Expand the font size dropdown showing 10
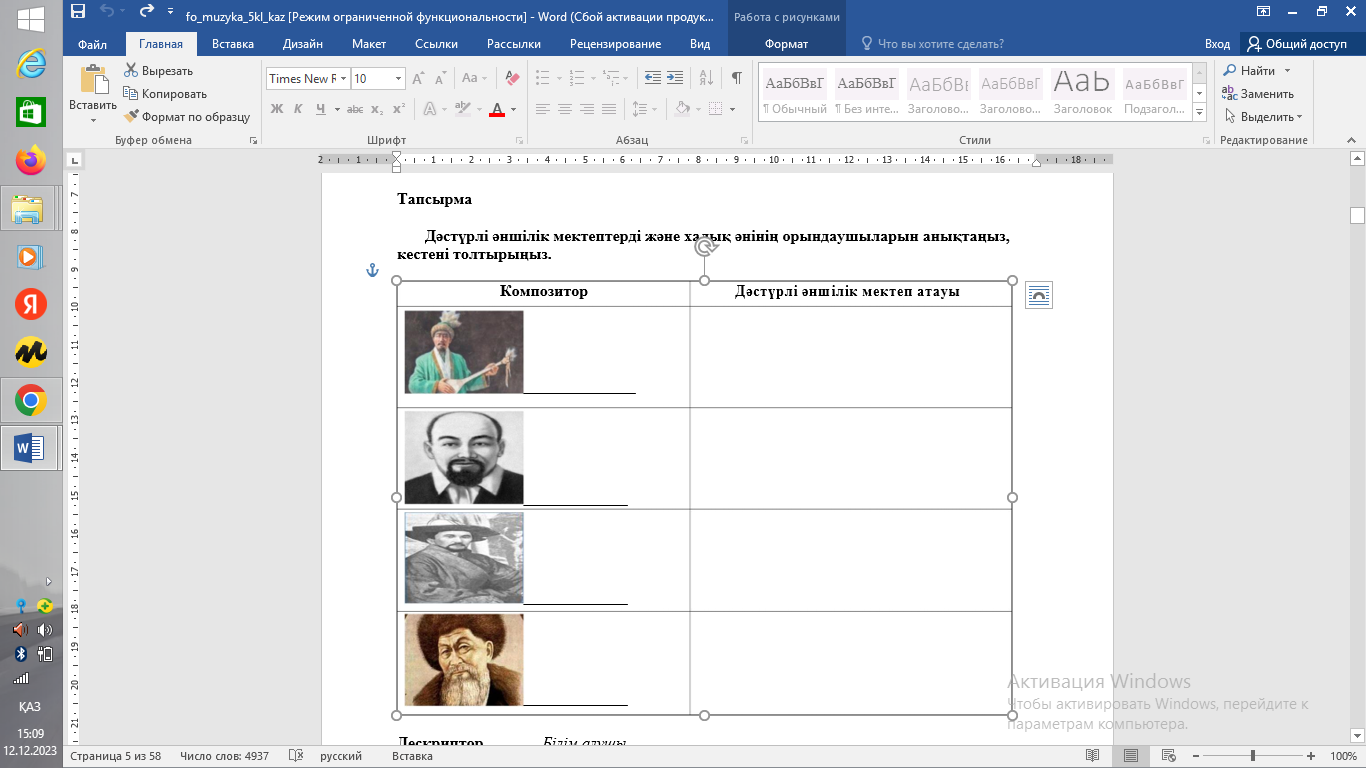The height and width of the screenshot is (768, 1366). (399, 78)
